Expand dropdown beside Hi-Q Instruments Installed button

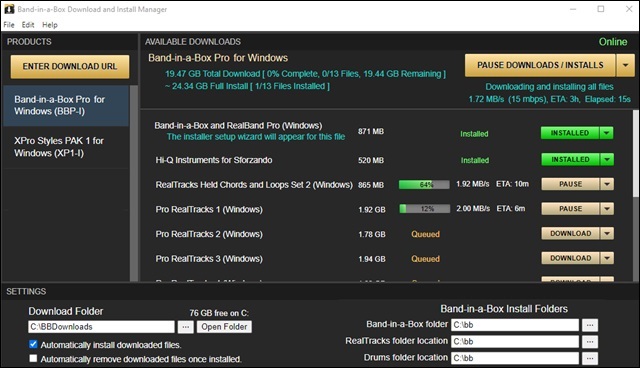[x=607, y=160]
